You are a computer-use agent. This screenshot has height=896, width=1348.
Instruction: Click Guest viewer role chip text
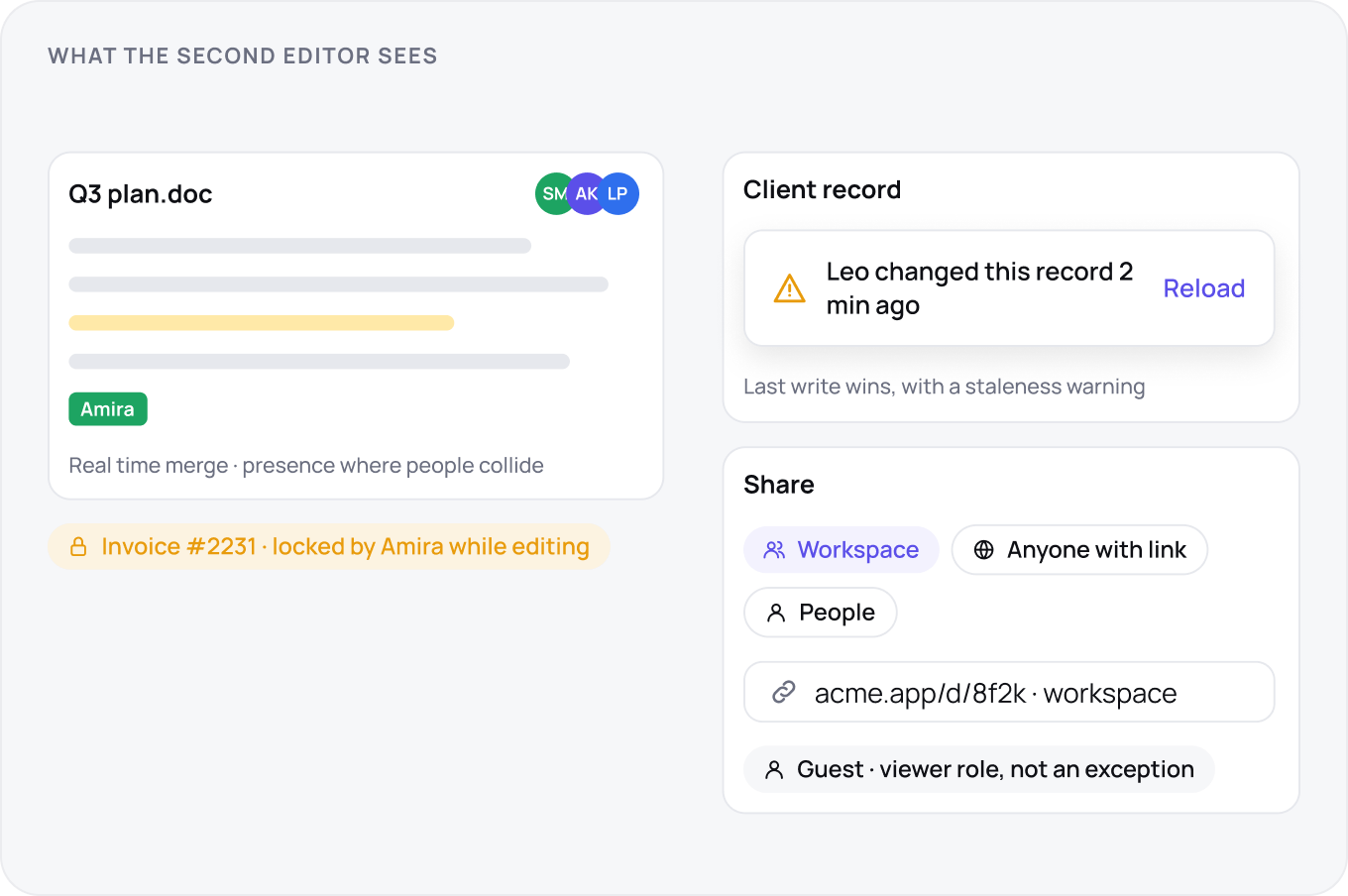coord(995,770)
